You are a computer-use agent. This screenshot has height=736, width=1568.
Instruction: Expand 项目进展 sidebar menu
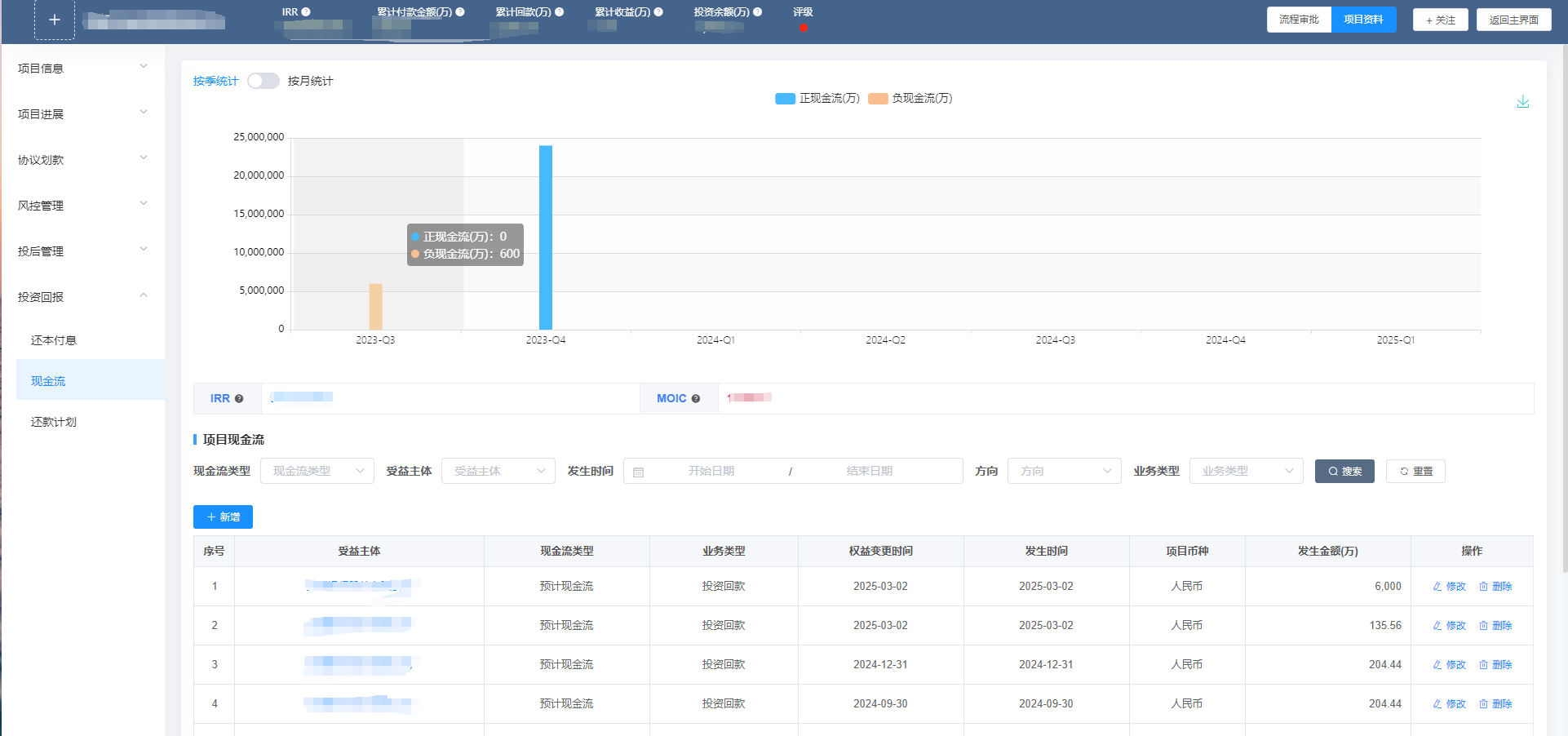click(x=82, y=114)
